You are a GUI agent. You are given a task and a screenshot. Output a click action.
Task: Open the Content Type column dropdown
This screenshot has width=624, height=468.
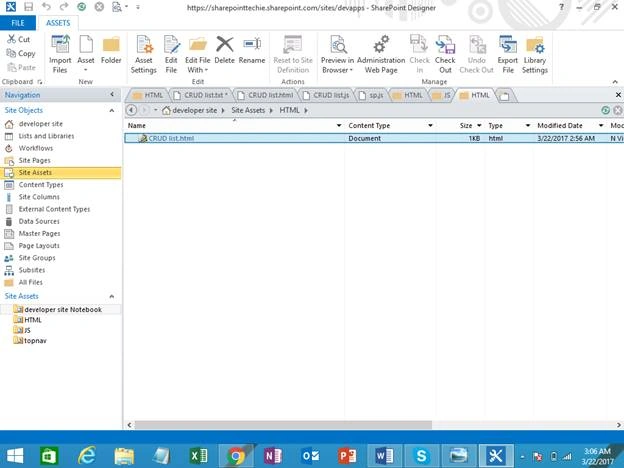point(430,125)
